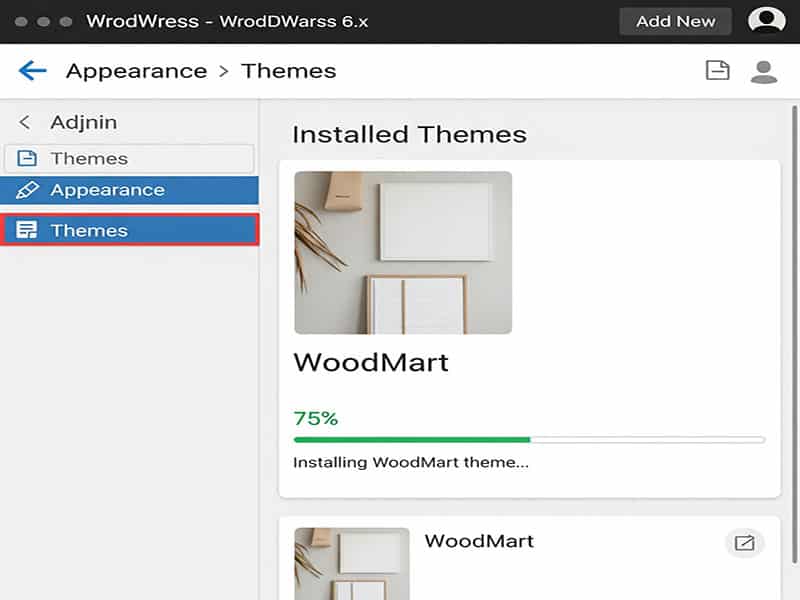Click the Installed Themes heading

click(409, 135)
